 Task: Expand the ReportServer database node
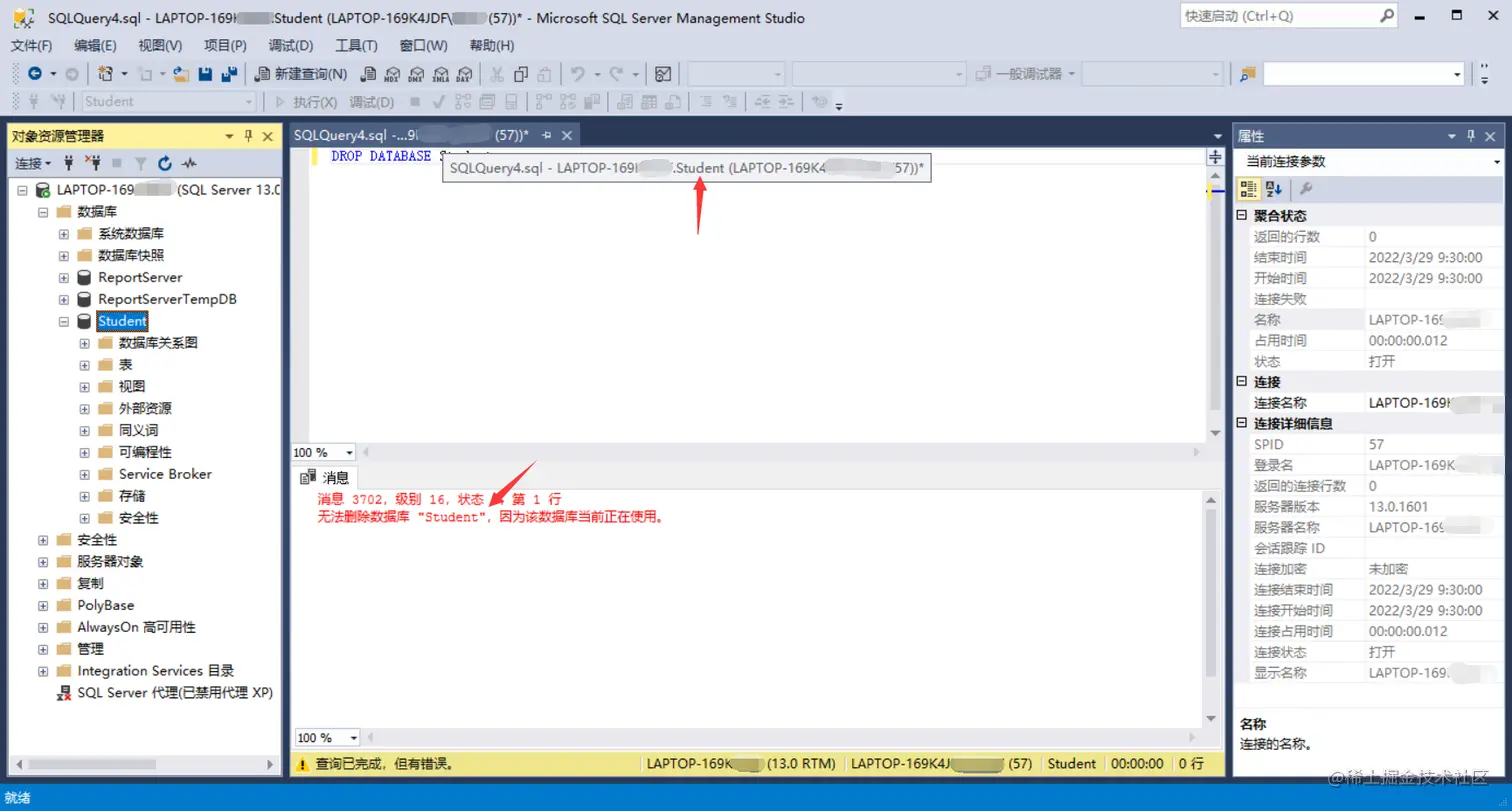[64, 277]
